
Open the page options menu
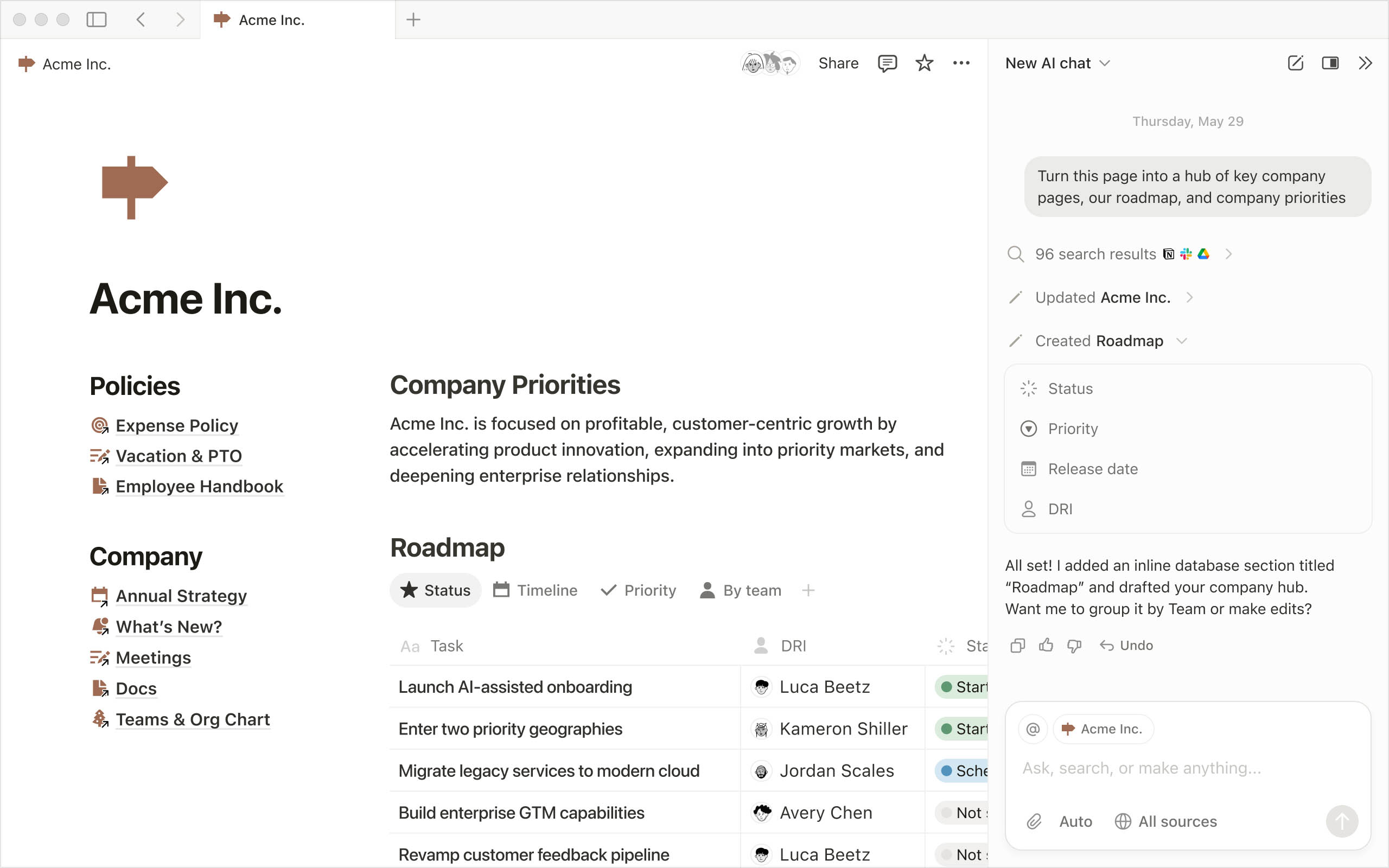pos(961,63)
